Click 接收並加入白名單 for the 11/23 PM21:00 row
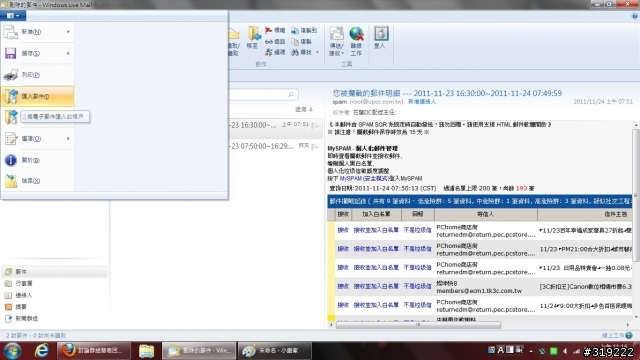Viewport: 640px width, 360px height. tap(376, 249)
